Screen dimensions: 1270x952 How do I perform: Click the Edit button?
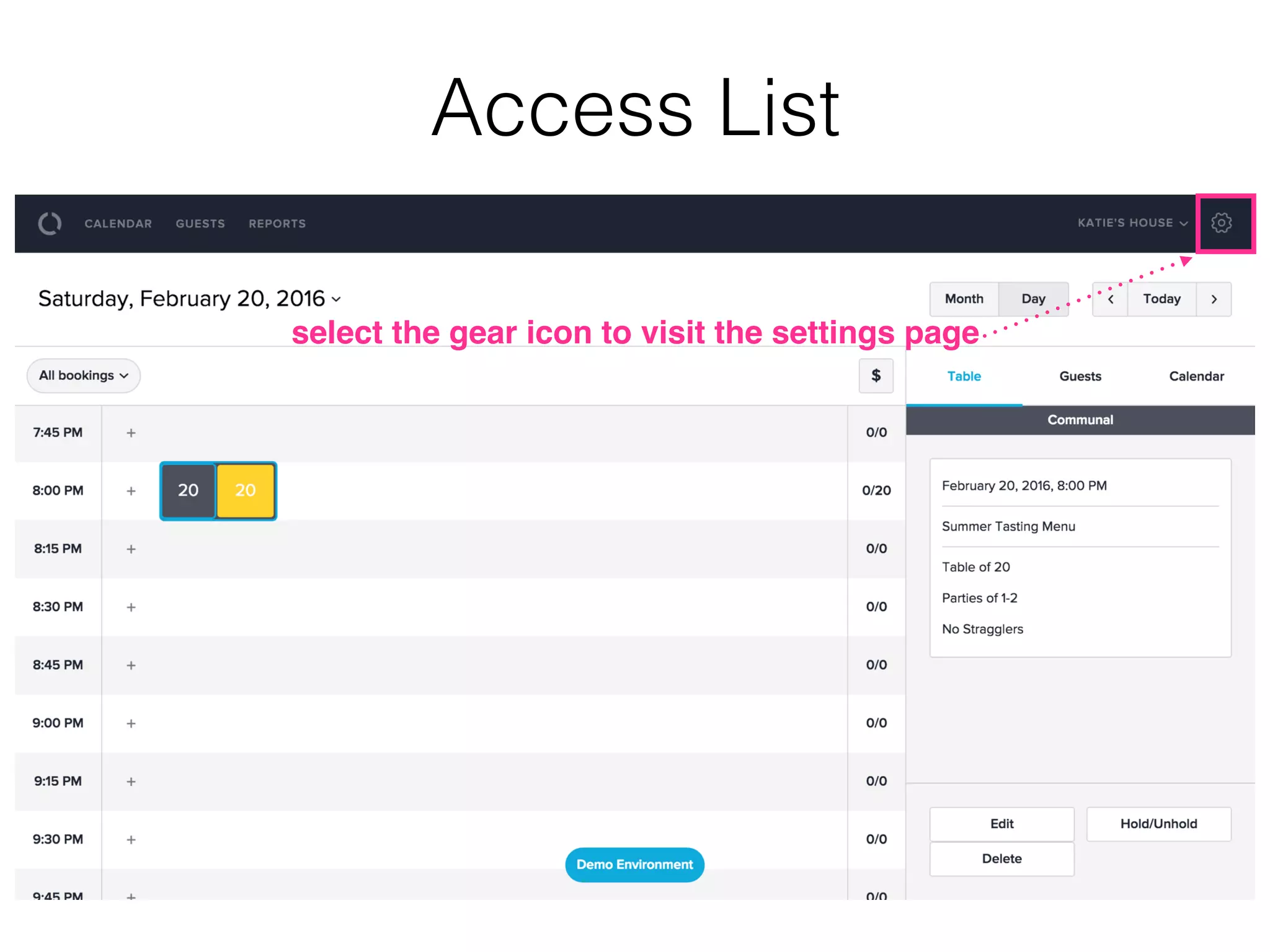tap(1002, 824)
